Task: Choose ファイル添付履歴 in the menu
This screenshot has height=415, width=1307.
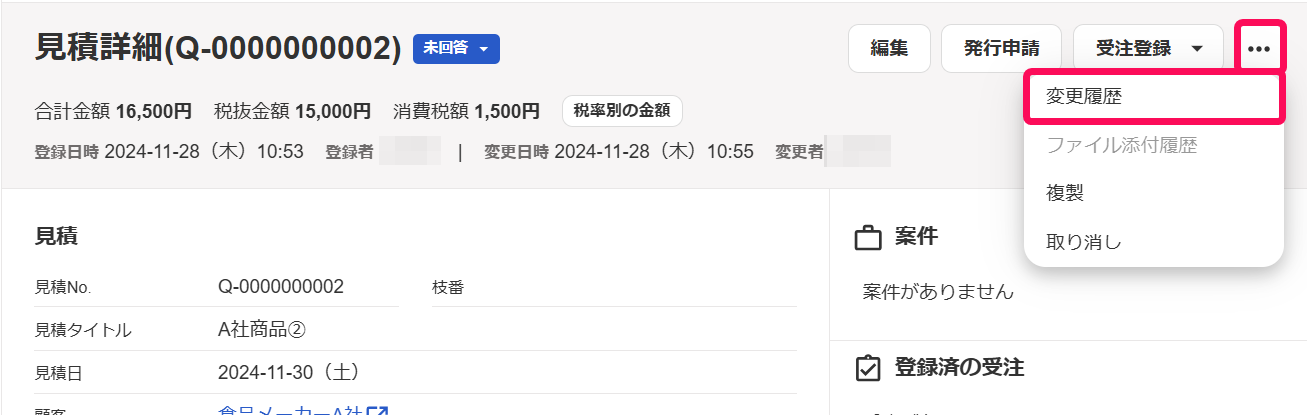Action: point(1121,146)
